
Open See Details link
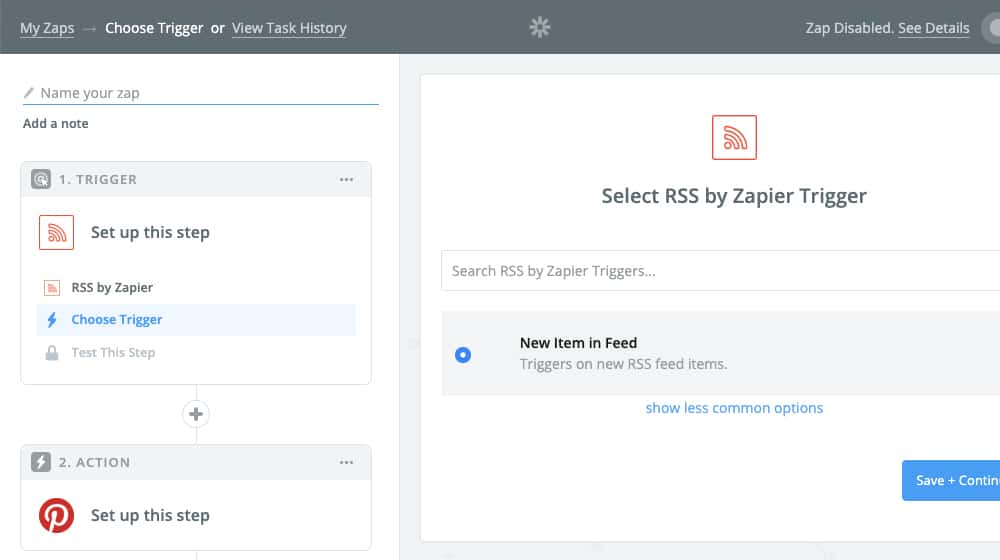pyautogui.click(x=934, y=28)
